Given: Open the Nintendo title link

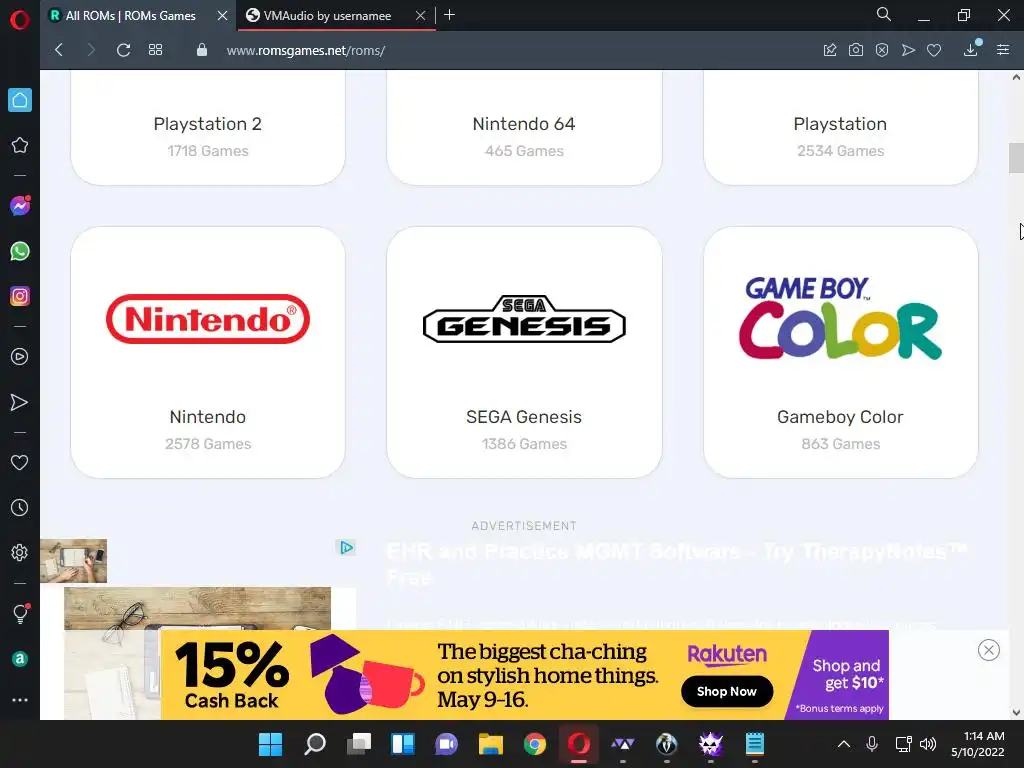Looking at the screenshot, I should [208, 417].
